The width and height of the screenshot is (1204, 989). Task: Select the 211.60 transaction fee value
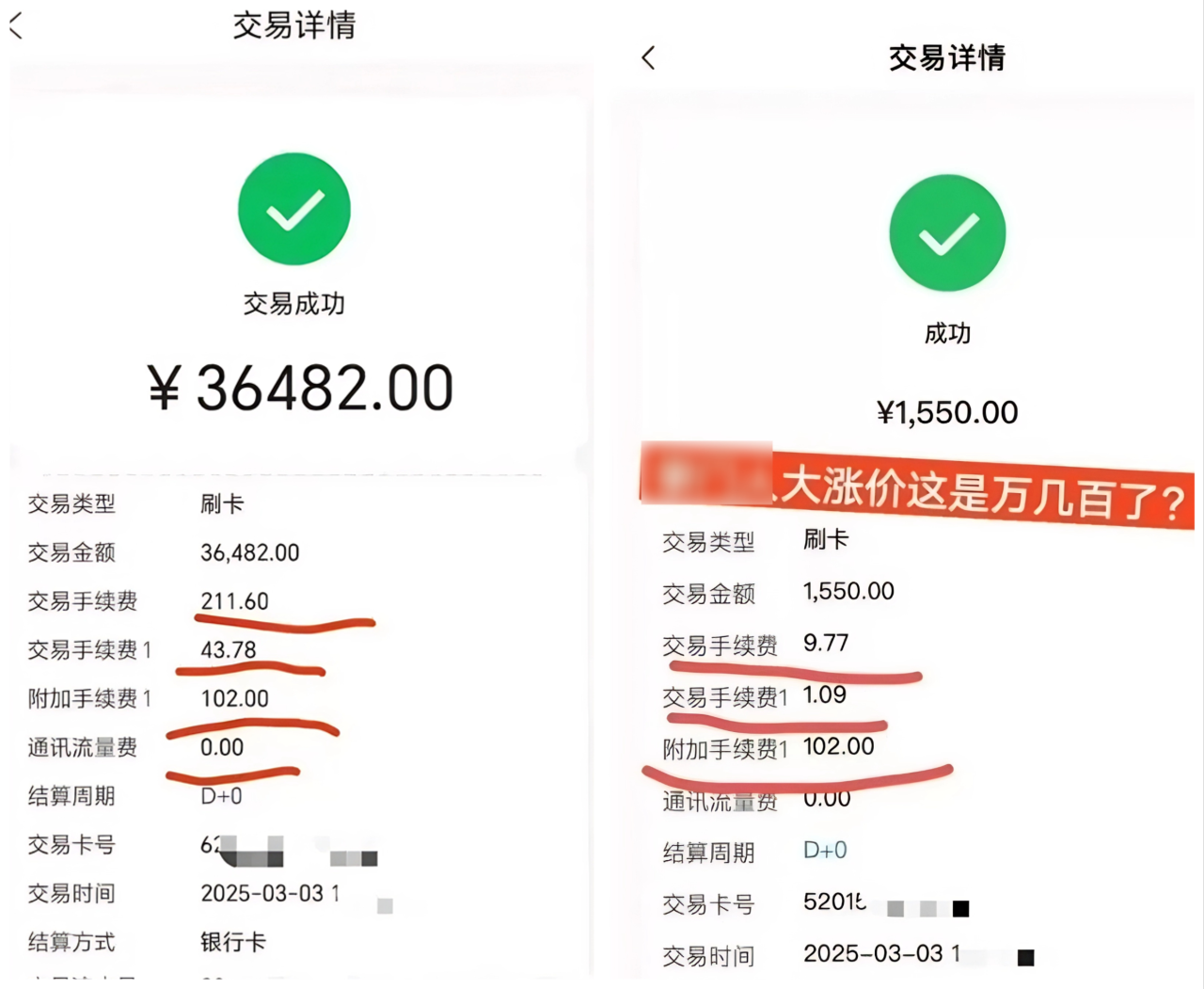234,600
